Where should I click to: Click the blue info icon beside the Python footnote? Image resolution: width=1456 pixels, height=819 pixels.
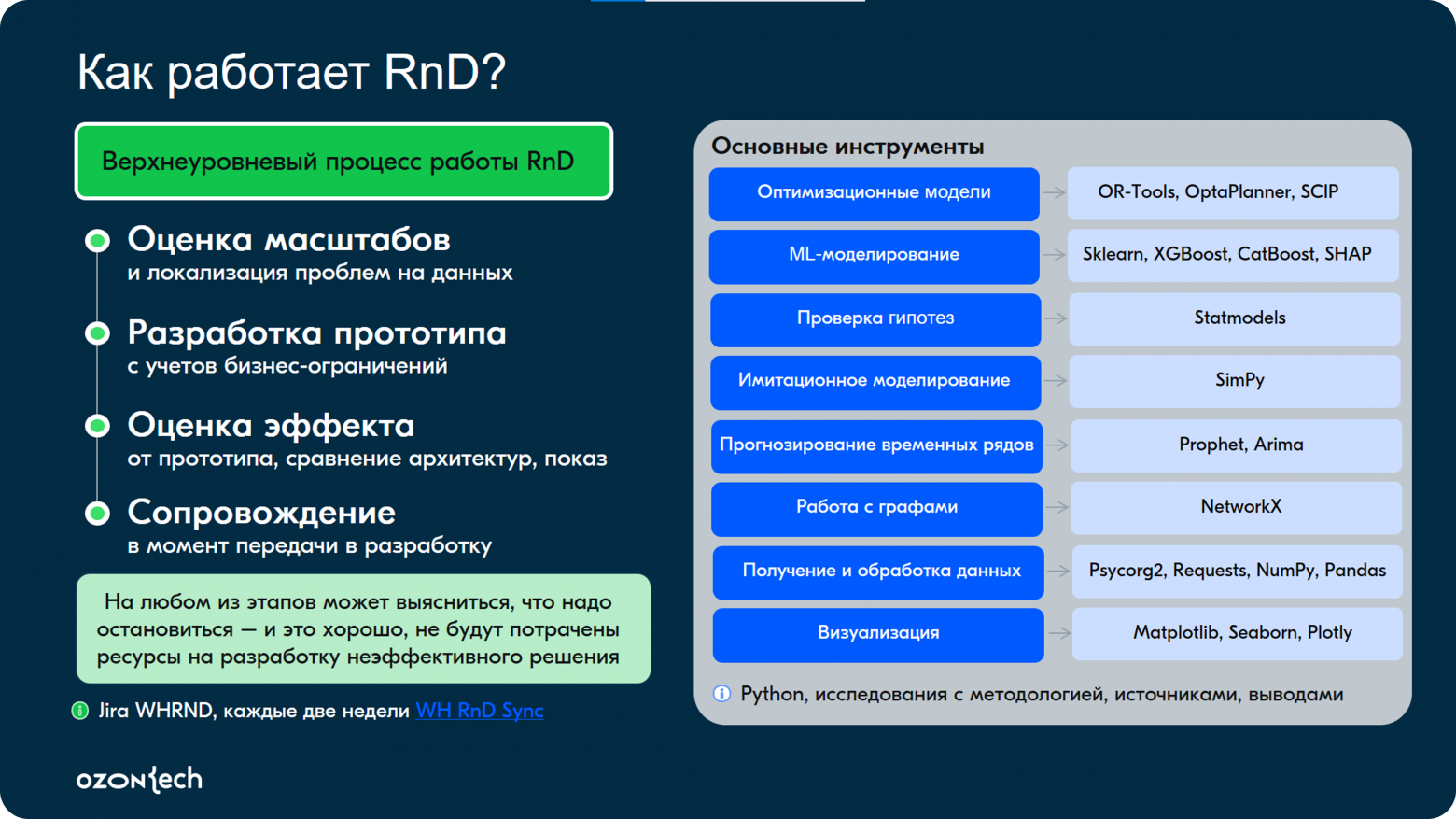pos(721,694)
